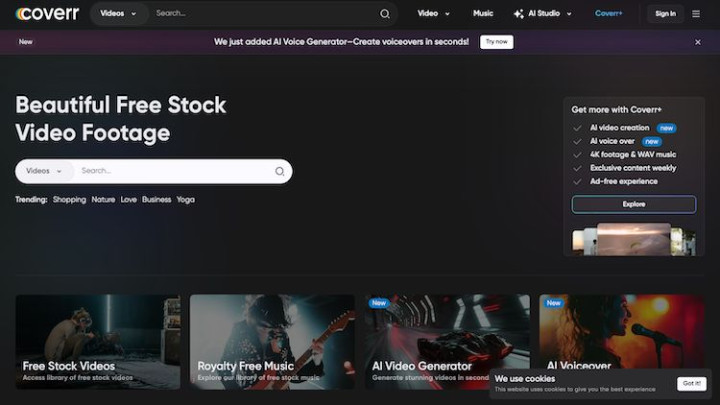Click the Try now button in the banner
The image size is (720, 405).
click(496, 42)
